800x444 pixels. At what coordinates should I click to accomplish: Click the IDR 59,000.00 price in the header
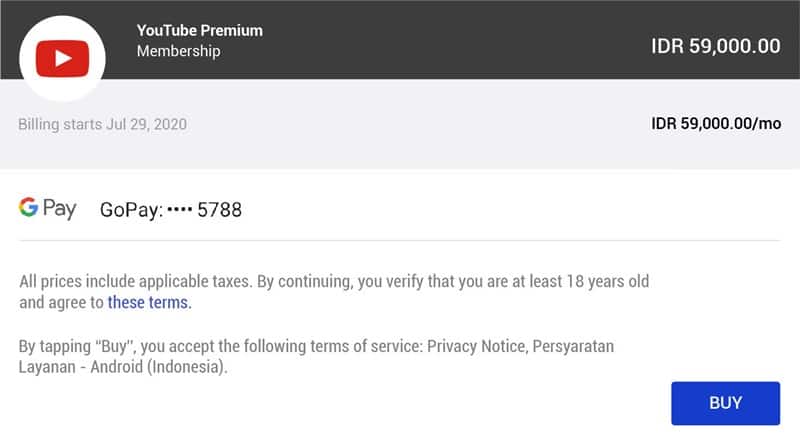[715, 45]
